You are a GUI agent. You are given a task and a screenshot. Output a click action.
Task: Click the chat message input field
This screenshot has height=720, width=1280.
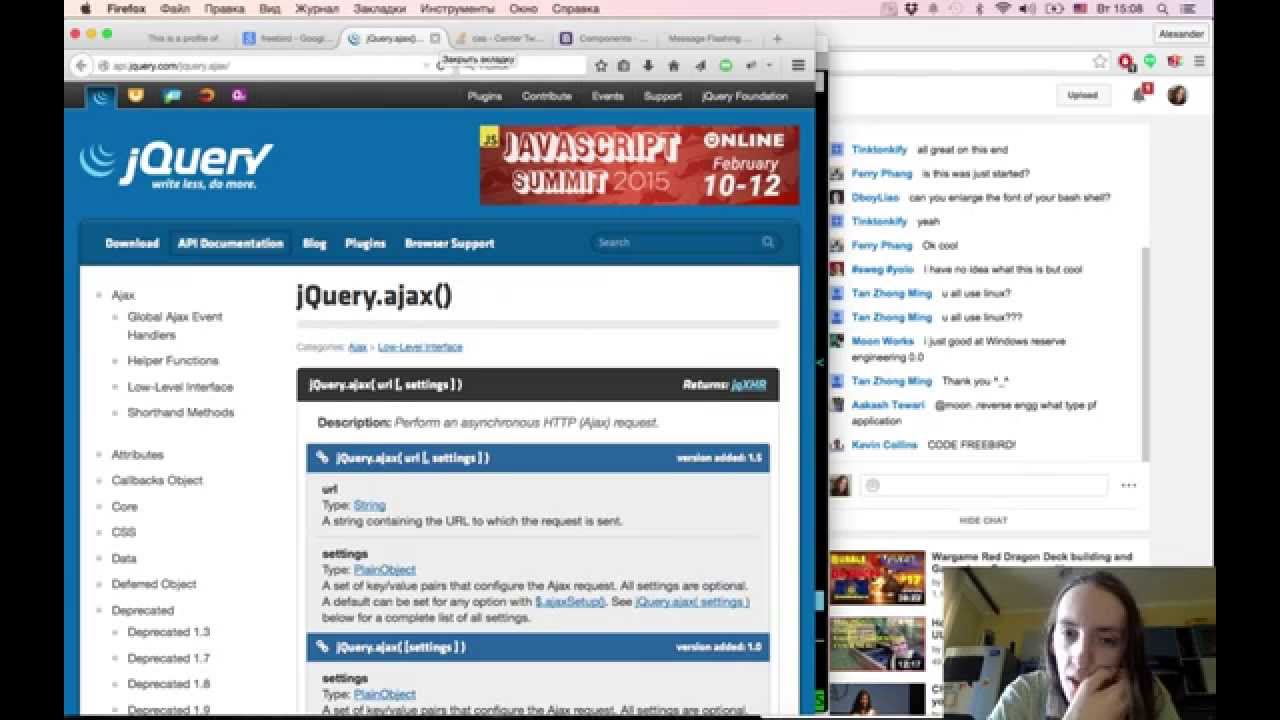point(984,485)
